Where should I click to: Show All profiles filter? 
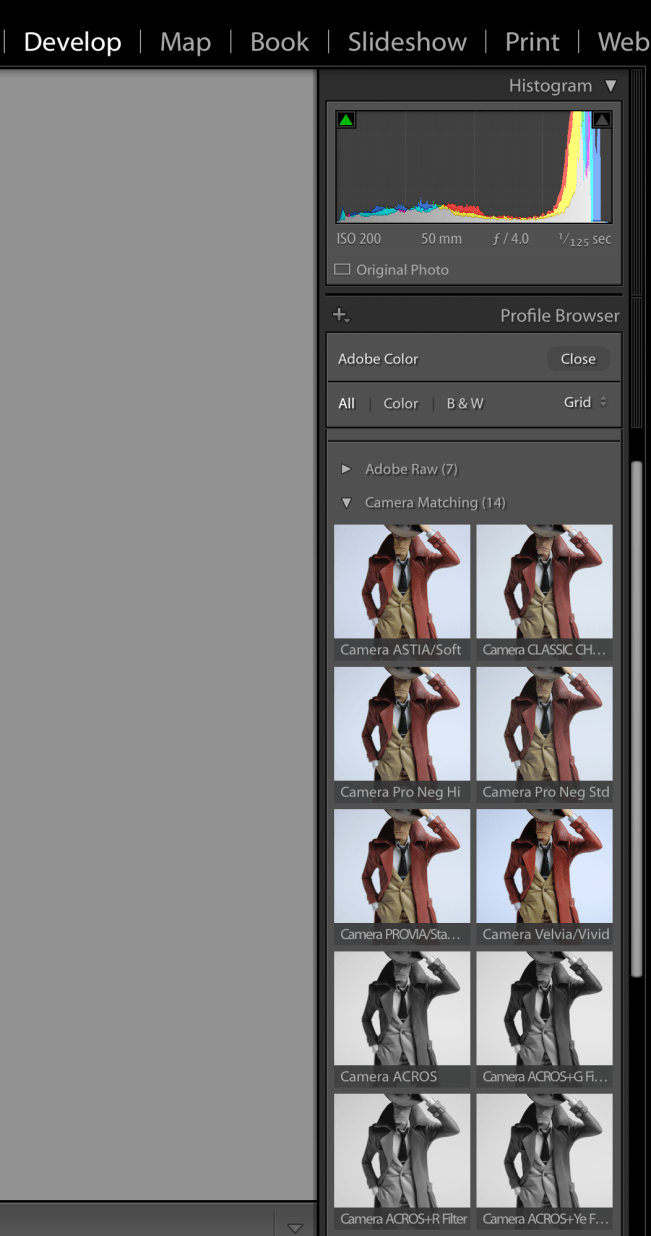(346, 404)
